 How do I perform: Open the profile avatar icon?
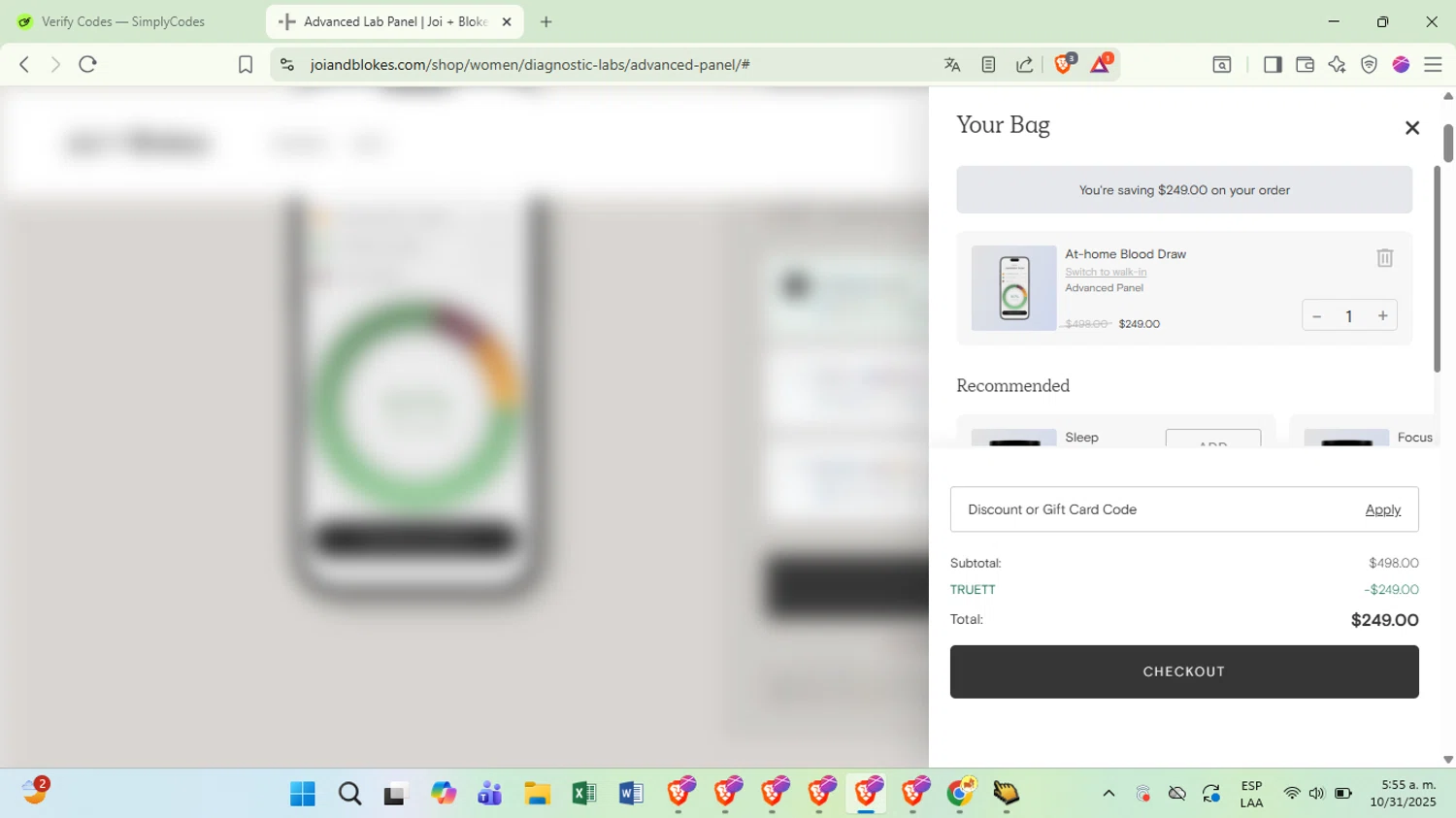point(1401,64)
